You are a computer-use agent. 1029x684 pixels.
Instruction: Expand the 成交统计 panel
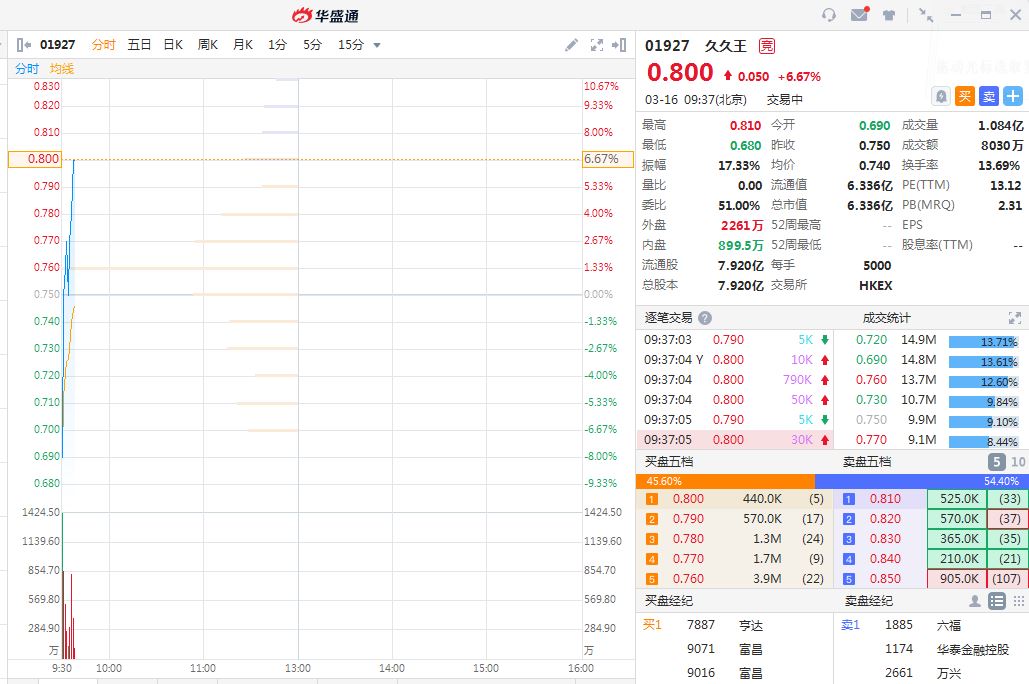(1015, 318)
